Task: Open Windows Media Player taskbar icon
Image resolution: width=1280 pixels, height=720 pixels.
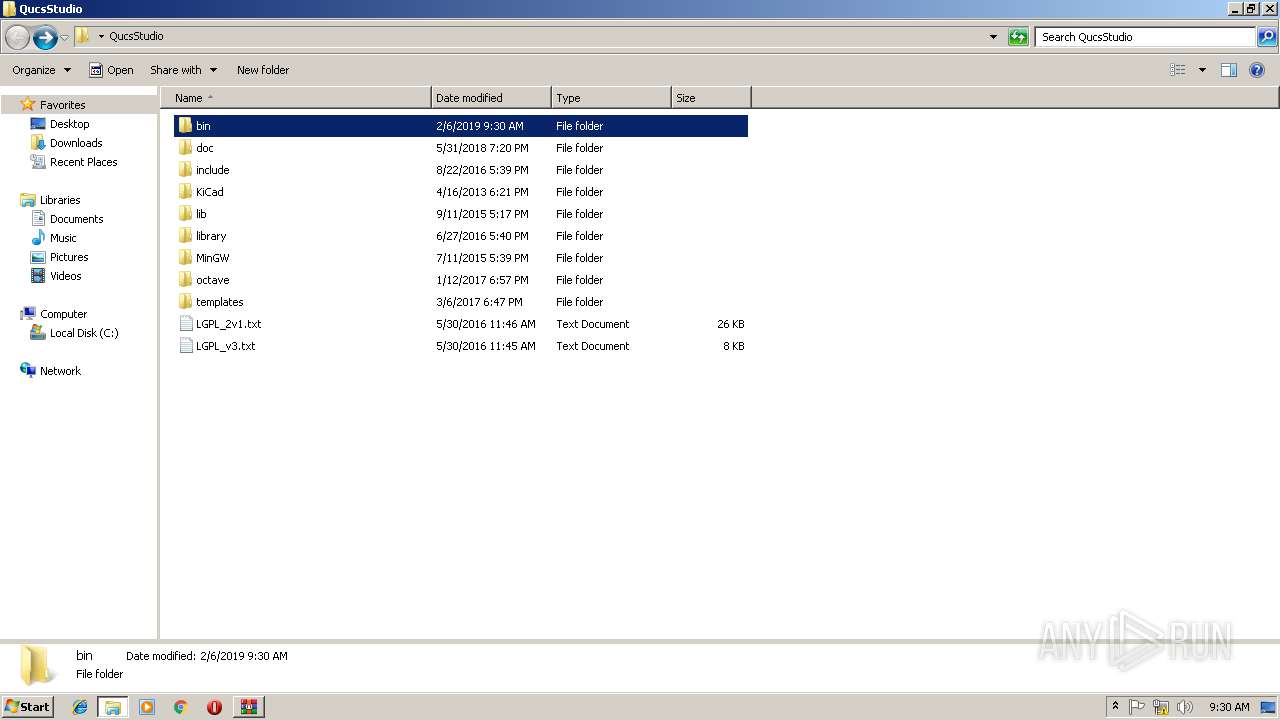Action: point(147,707)
